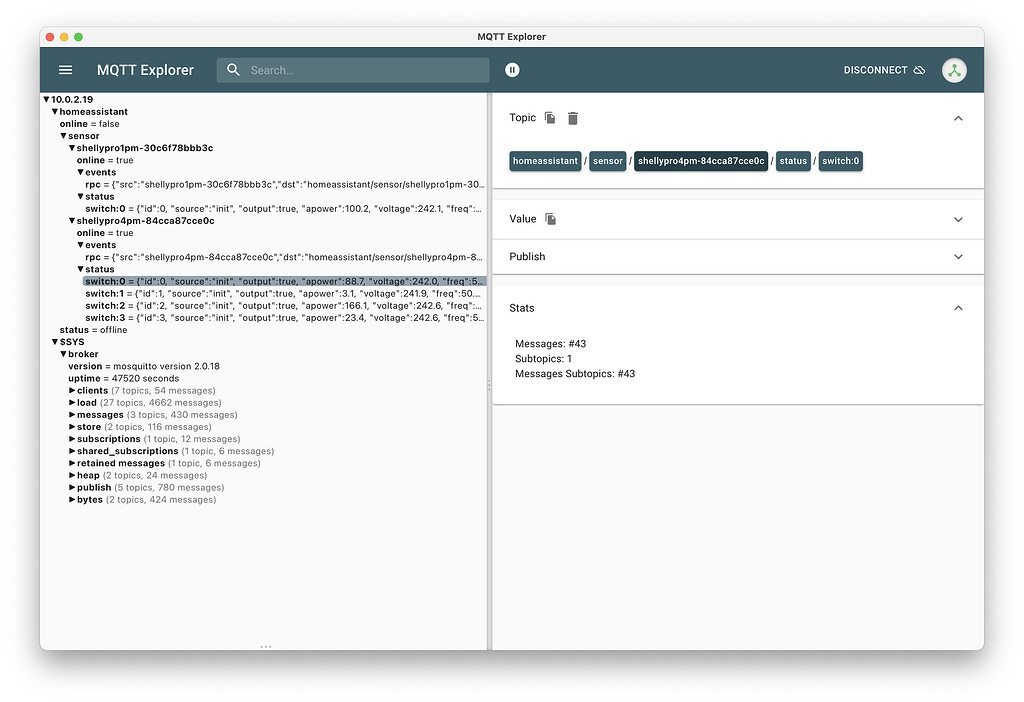Expand the clients topic node
The image size is (1024, 702).
[72, 391]
